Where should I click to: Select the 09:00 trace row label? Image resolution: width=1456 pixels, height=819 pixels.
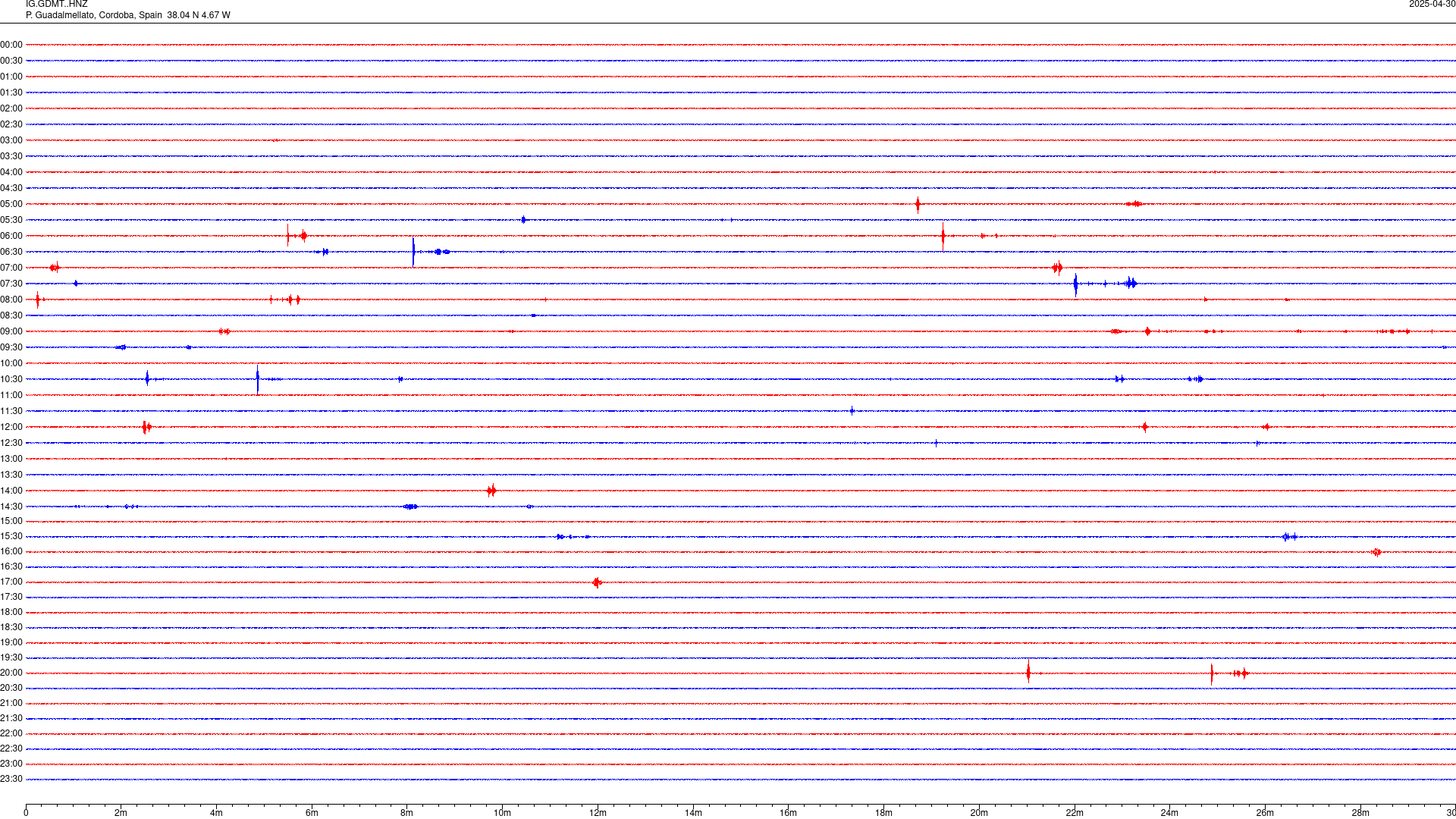pyautogui.click(x=11, y=331)
